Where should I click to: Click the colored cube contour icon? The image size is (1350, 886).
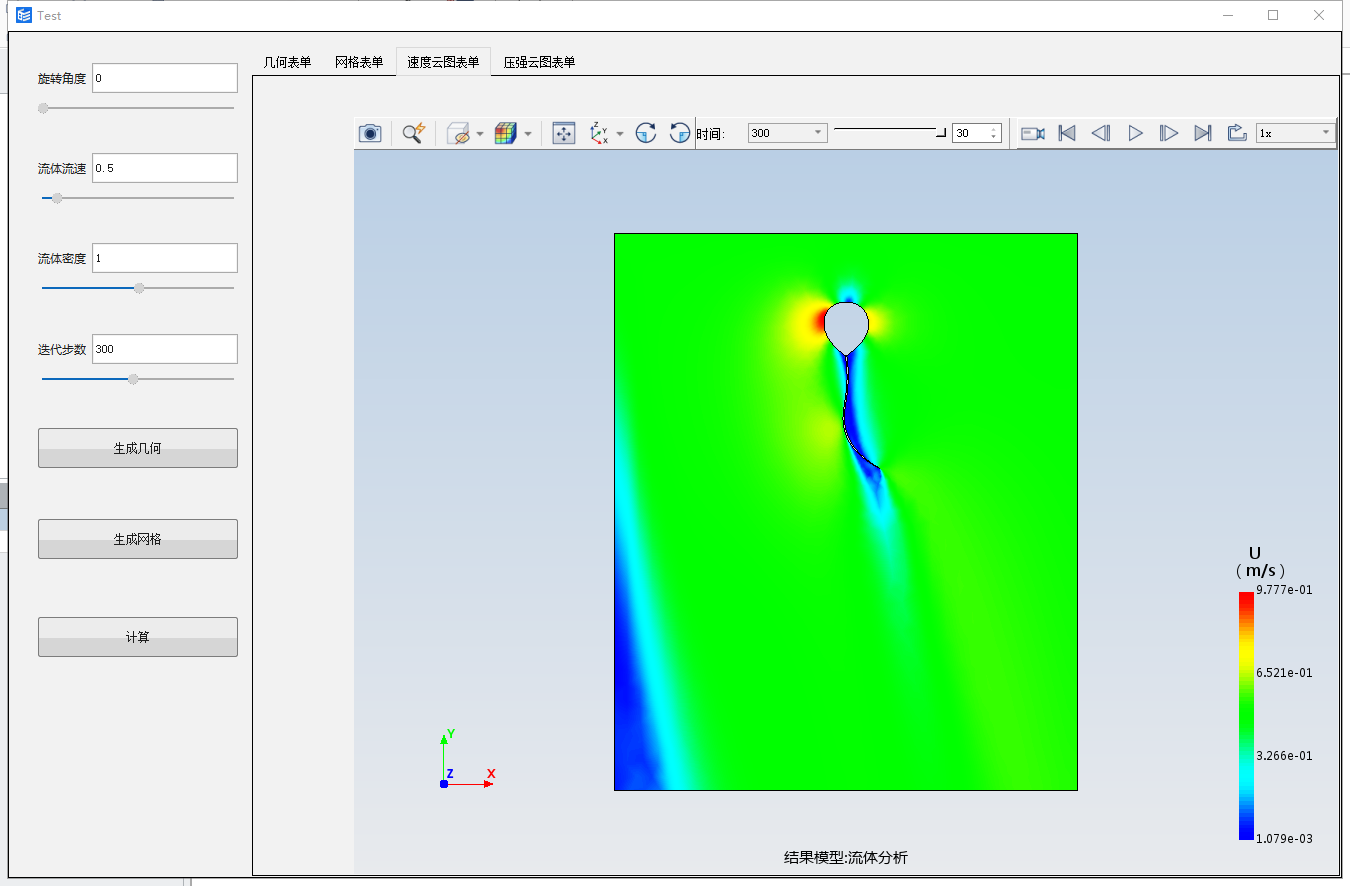[x=506, y=133]
